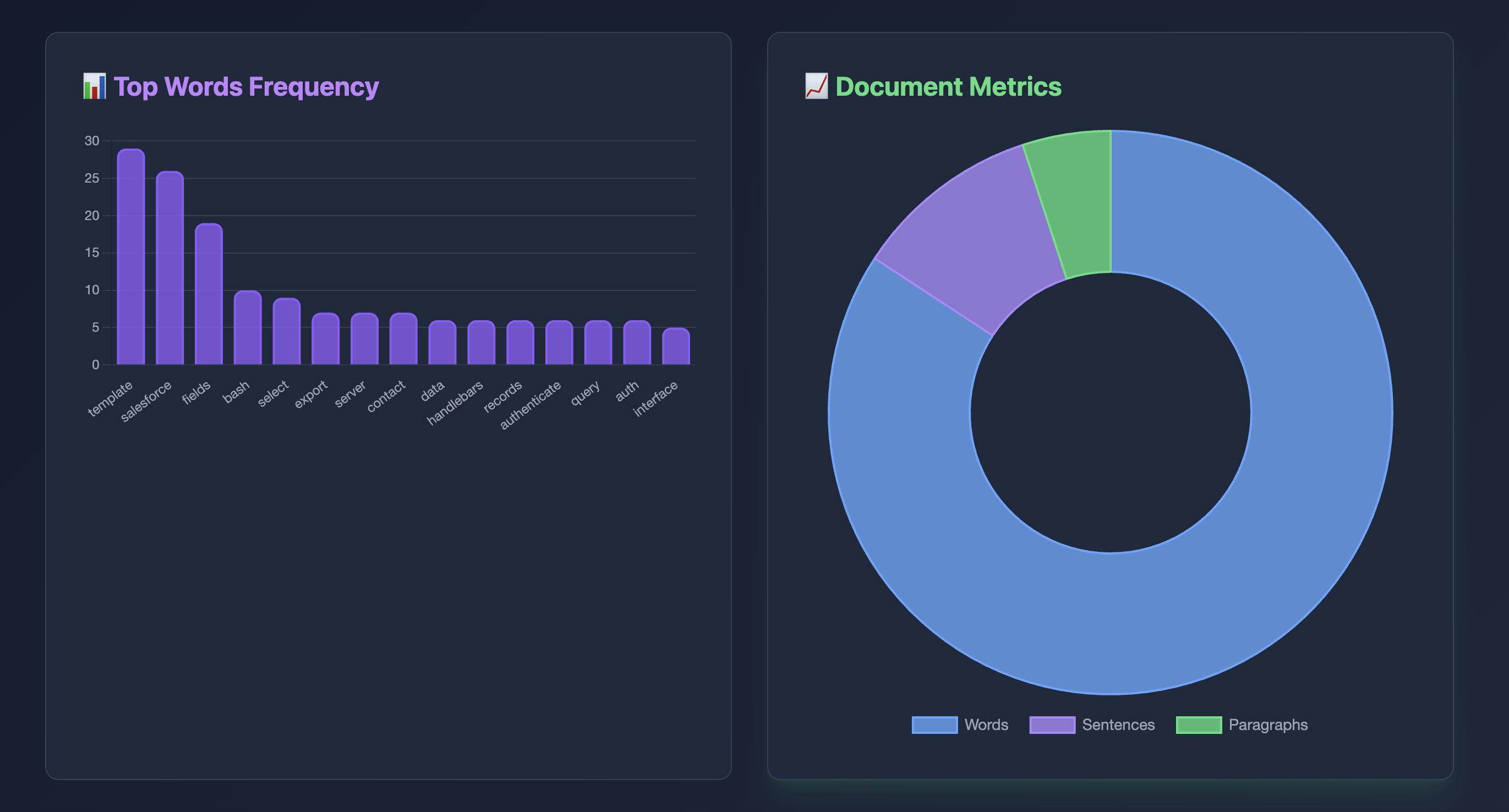Toggle the Words legend item
Screen dimensions: 1509x812
[x=986, y=725]
